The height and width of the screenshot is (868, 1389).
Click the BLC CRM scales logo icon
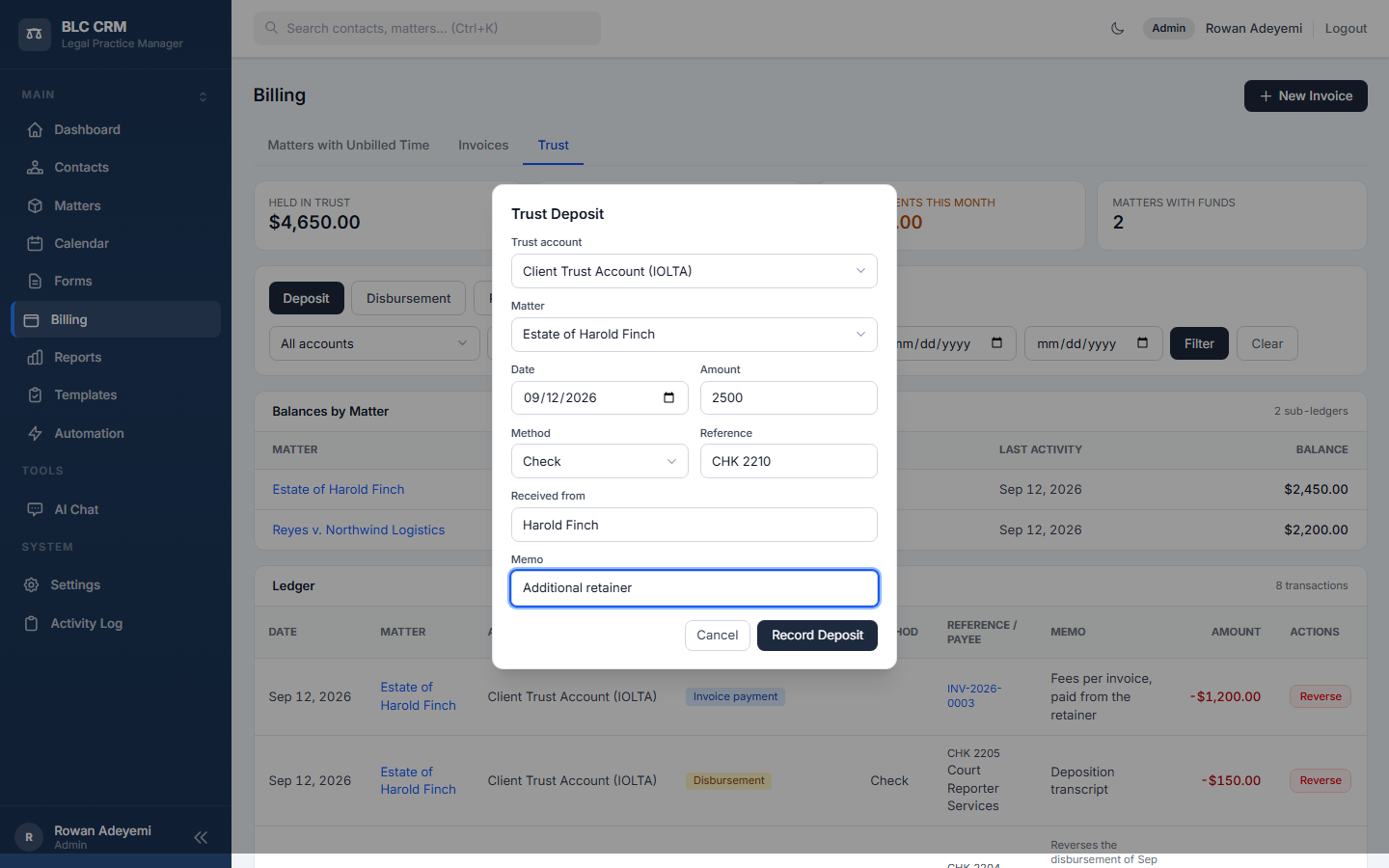(34, 35)
